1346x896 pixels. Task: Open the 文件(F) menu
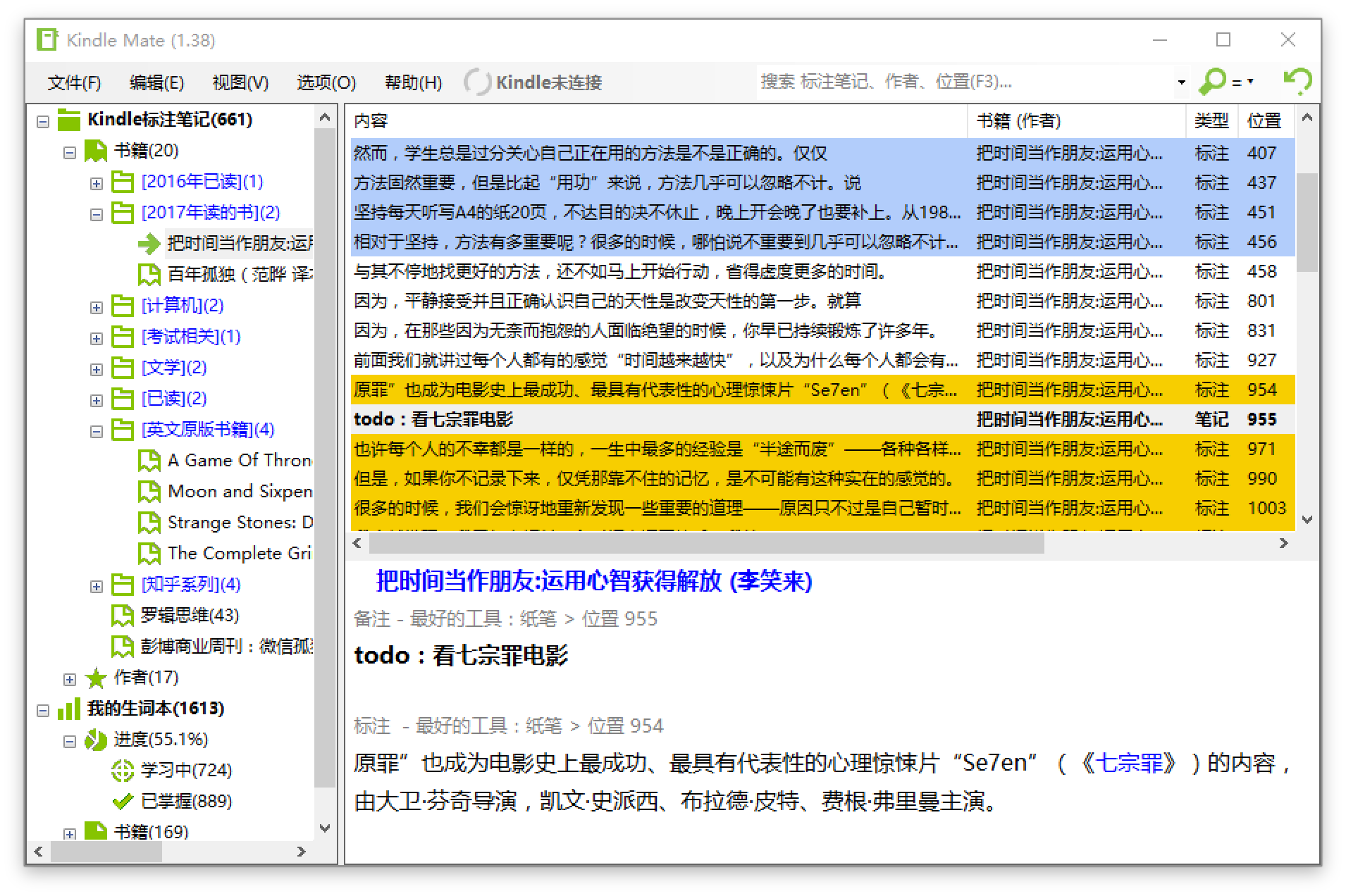(74, 82)
